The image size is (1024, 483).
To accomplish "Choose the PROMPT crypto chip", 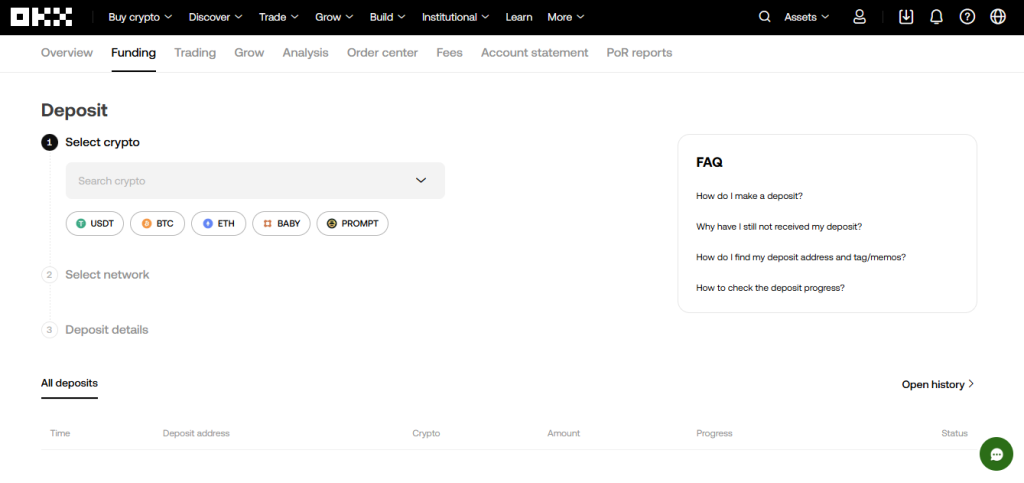I will [352, 224].
